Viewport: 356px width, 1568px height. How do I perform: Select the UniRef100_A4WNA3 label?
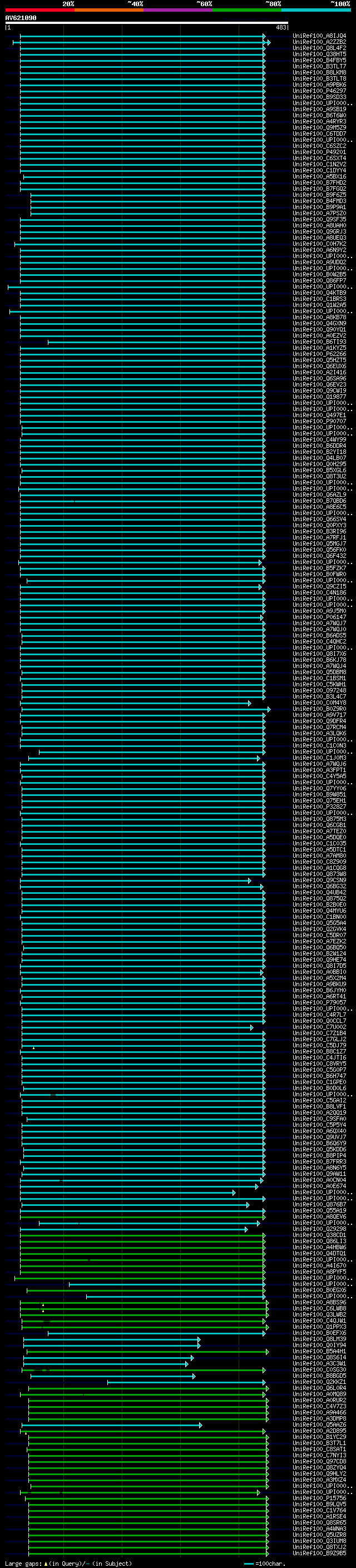(x=319, y=1529)
